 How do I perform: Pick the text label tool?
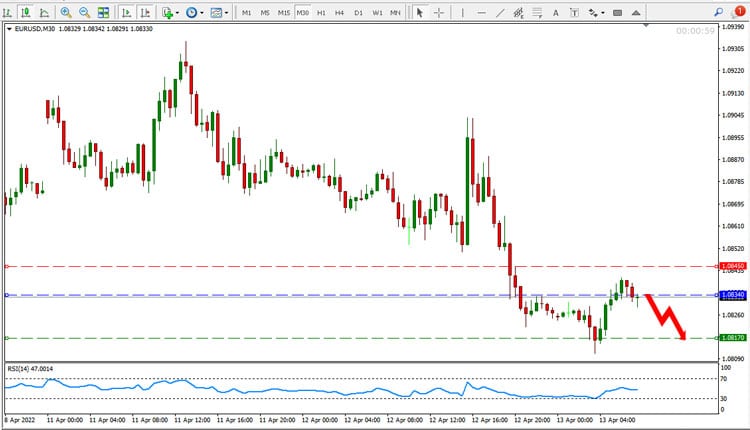(x=574, y=13)
